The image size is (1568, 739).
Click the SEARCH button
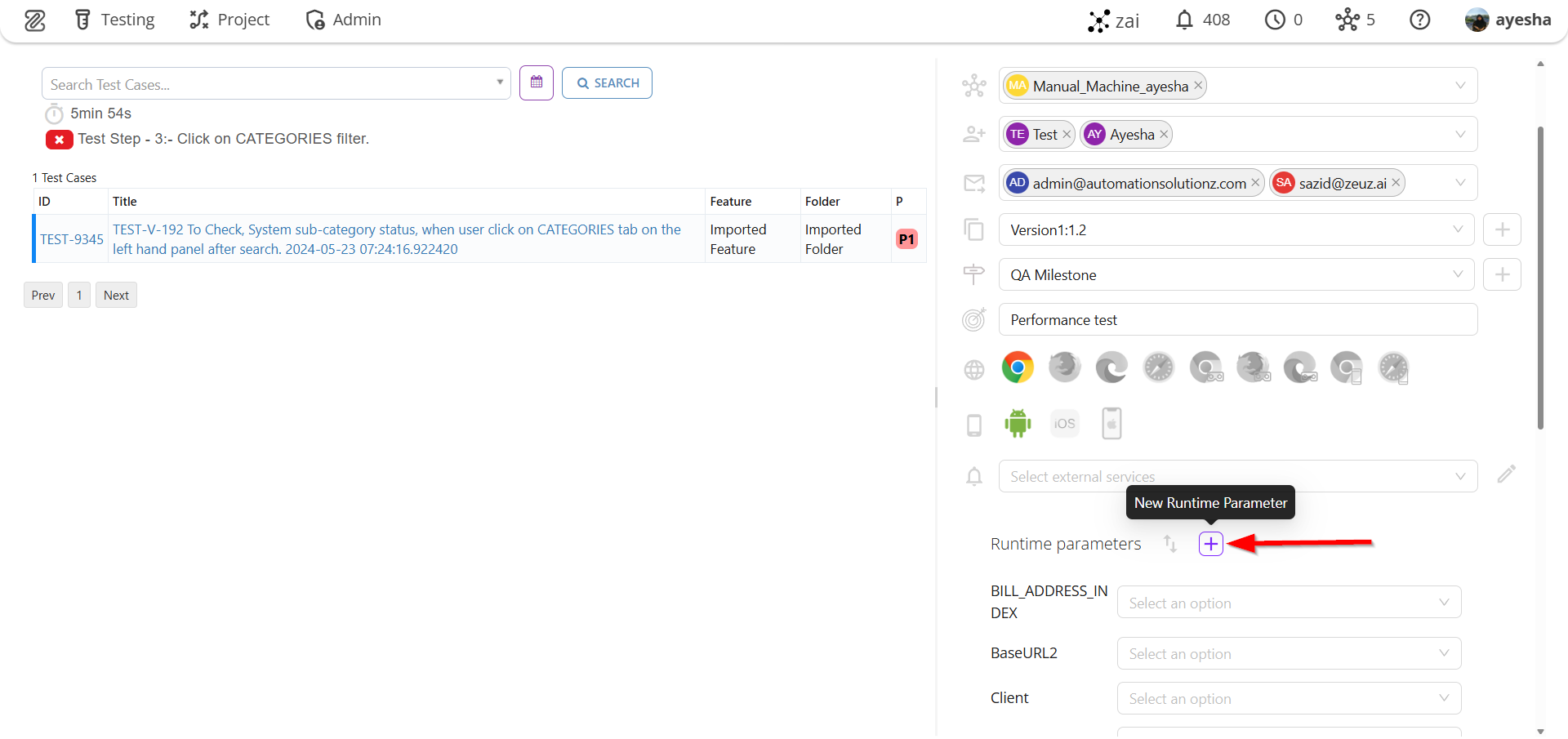607,83
